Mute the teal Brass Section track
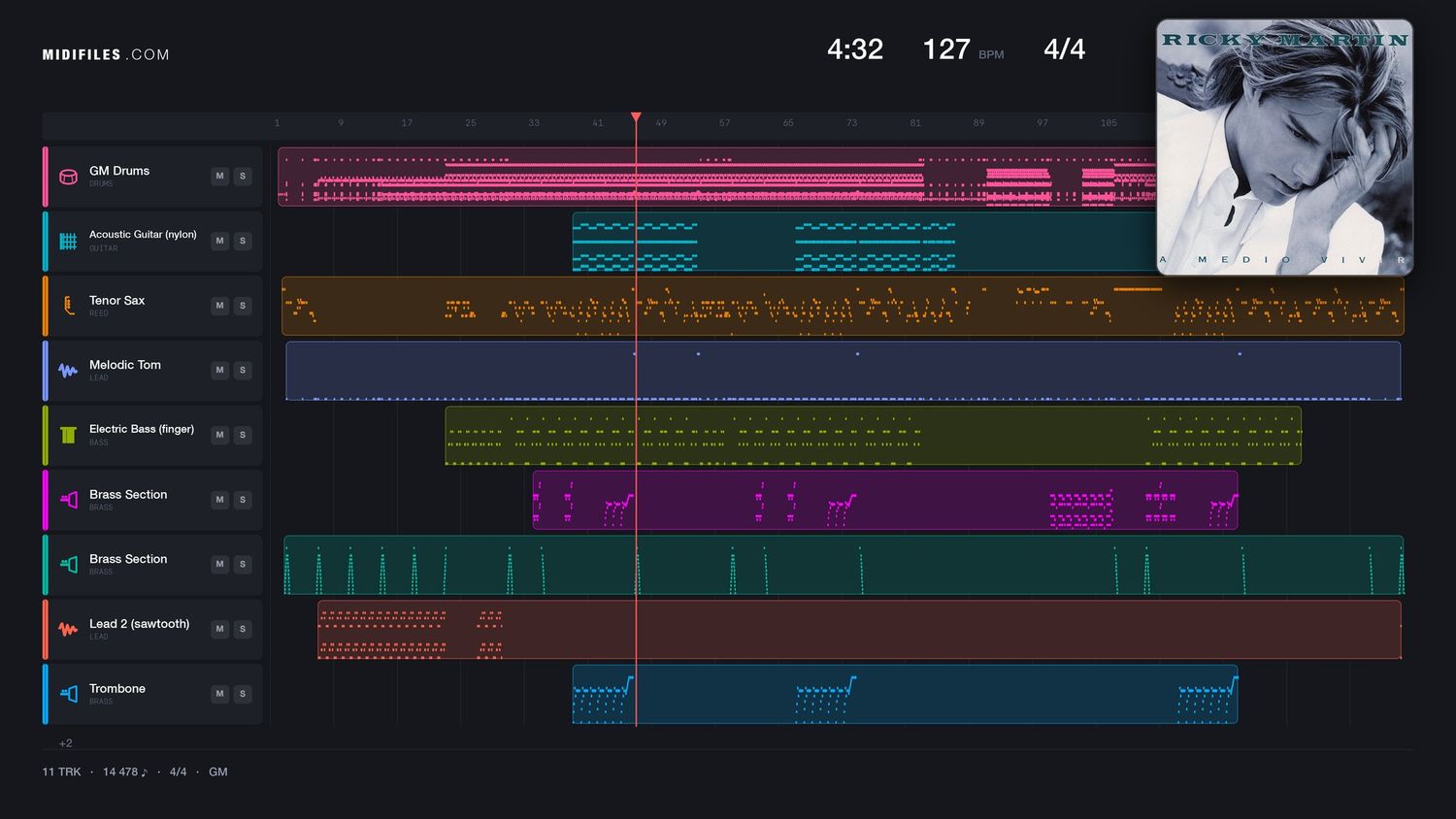Screen dimensions: 1456x819 (220, 564)
